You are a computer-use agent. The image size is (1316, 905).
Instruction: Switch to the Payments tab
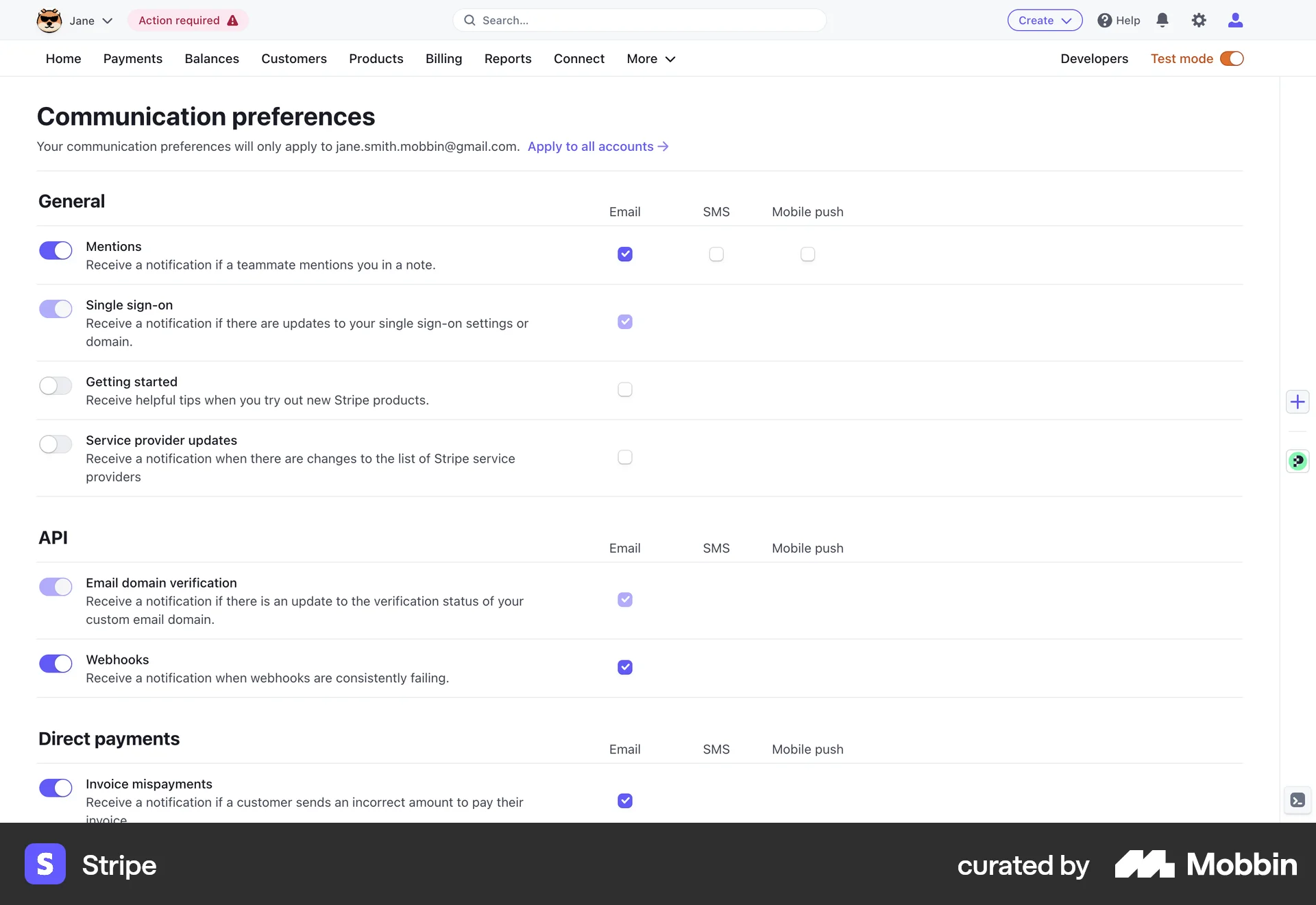pyautogui.click(x=132, y=59)
